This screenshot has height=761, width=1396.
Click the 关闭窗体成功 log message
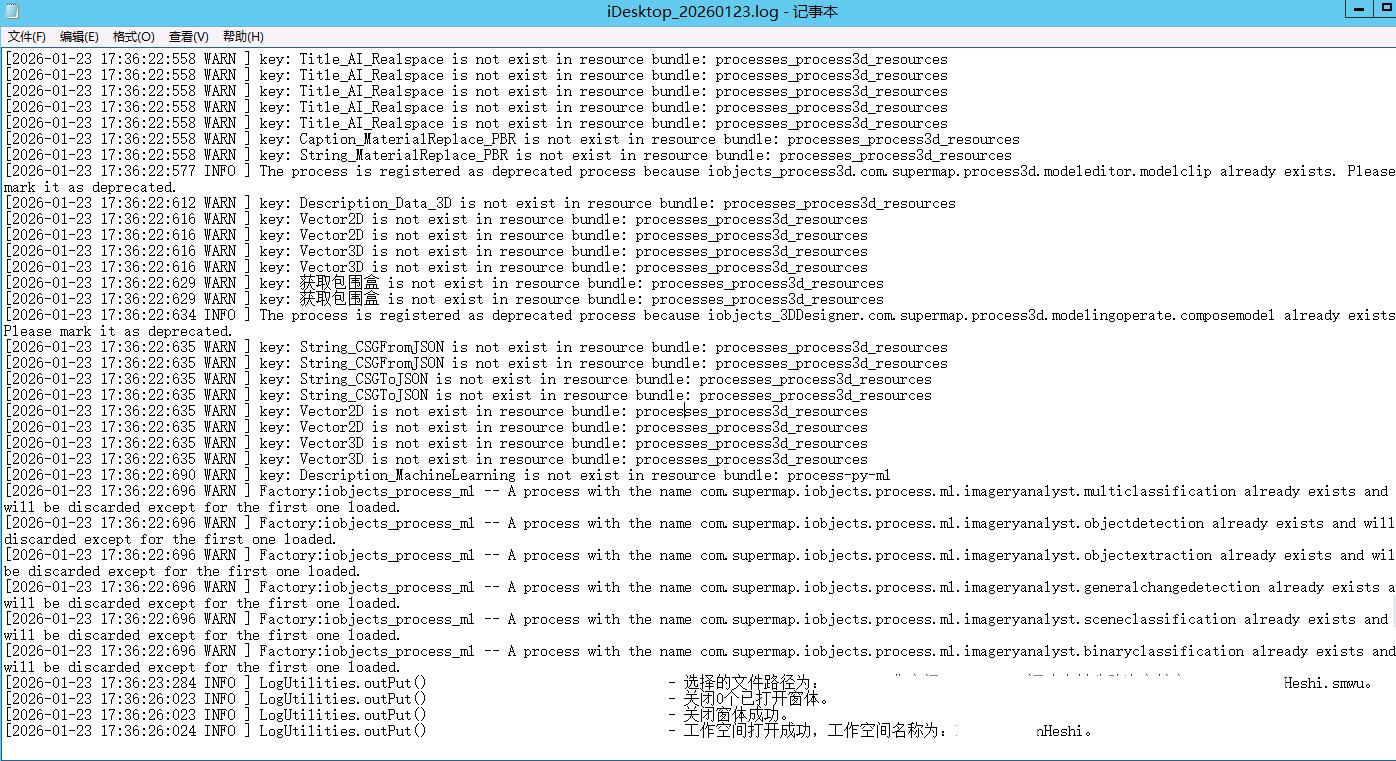coord(737,716)
